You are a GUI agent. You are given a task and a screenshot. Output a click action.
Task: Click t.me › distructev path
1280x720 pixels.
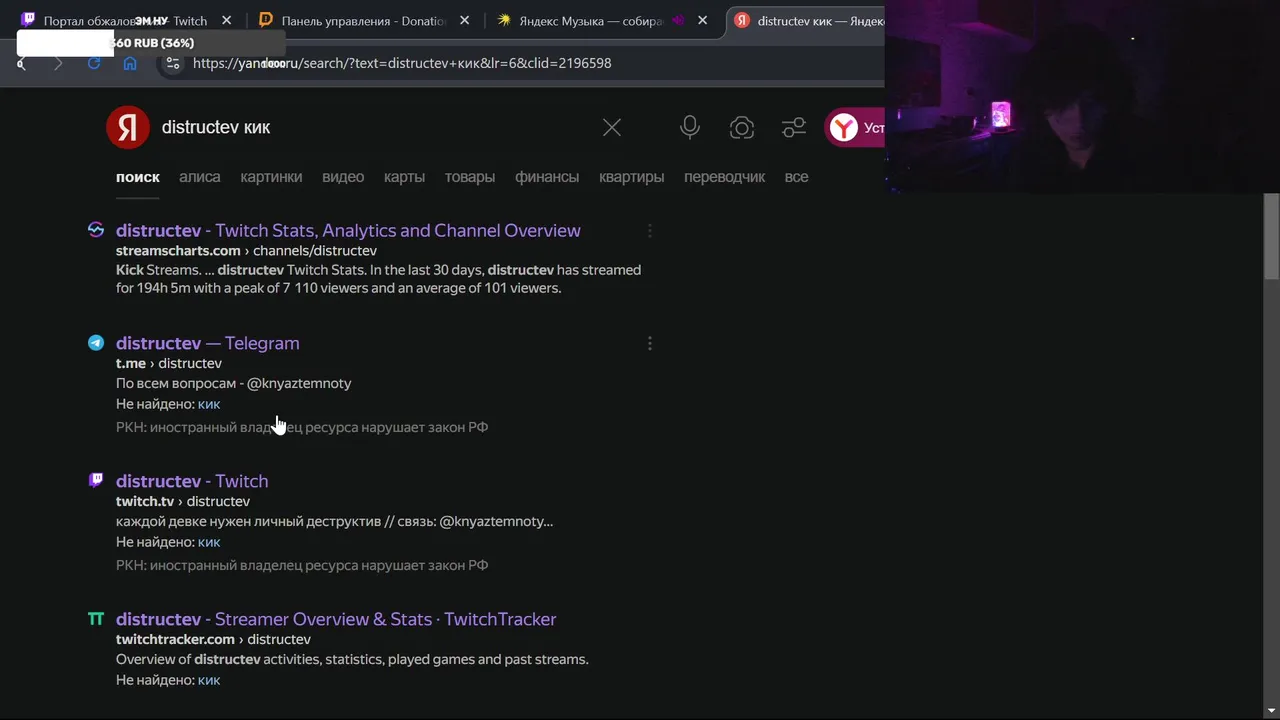(169, 363)
